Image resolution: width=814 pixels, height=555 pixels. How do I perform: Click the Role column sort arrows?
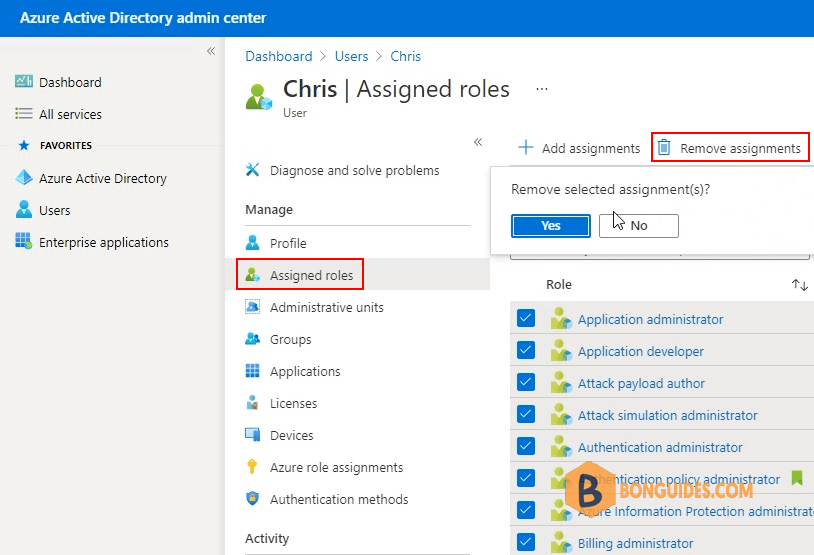click(x=799, y=285)
